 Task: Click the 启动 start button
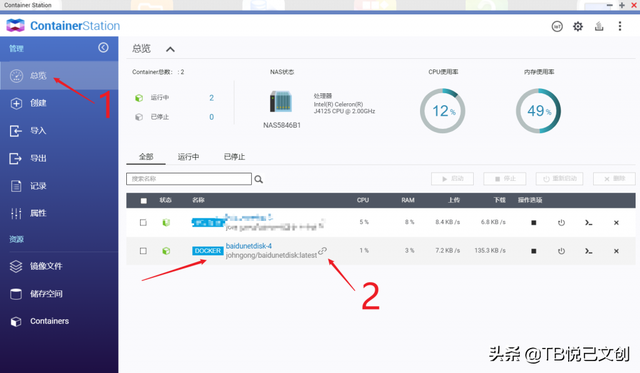coord(452,179)
